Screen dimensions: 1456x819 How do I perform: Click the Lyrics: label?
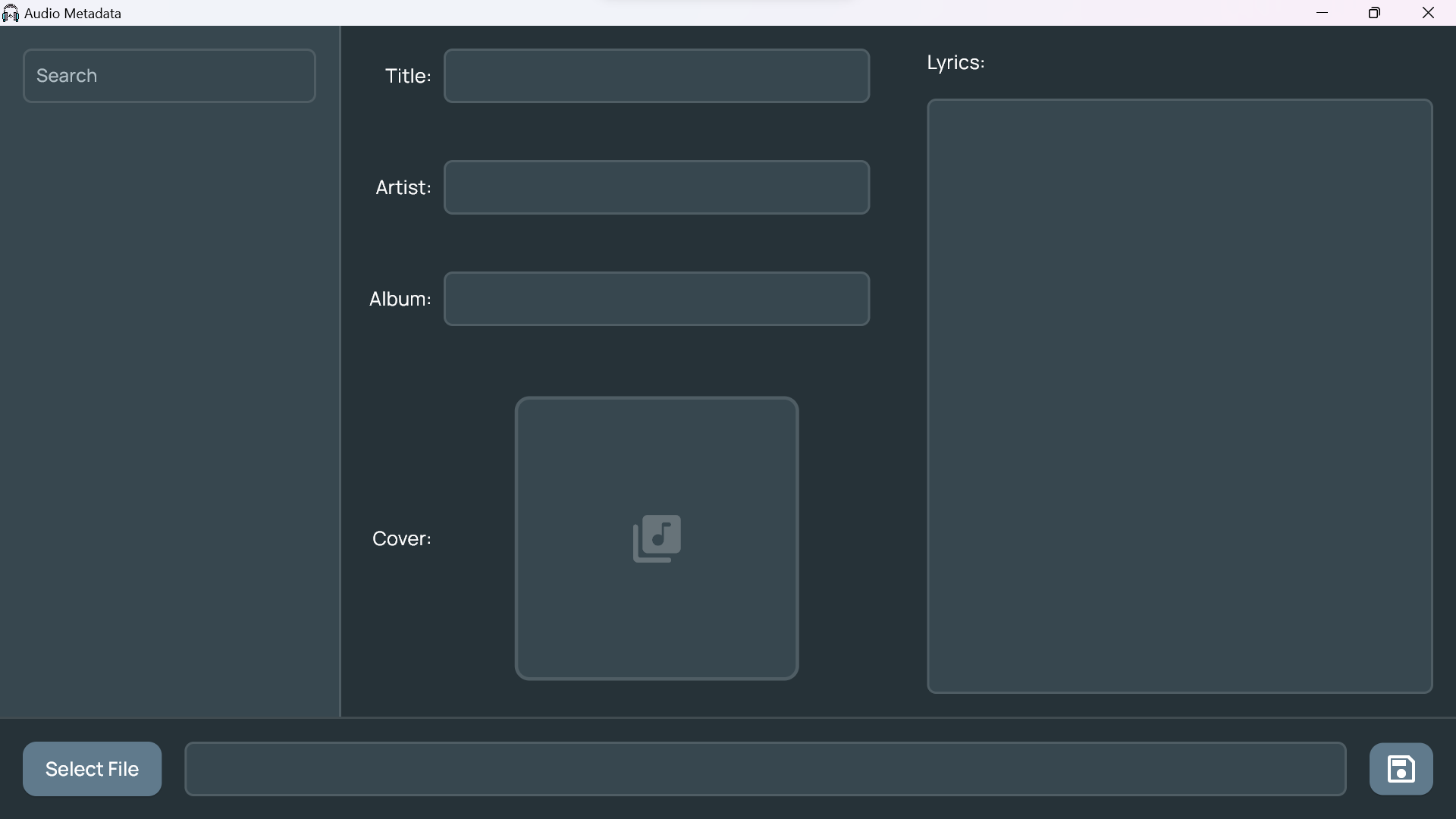(955, 62)
